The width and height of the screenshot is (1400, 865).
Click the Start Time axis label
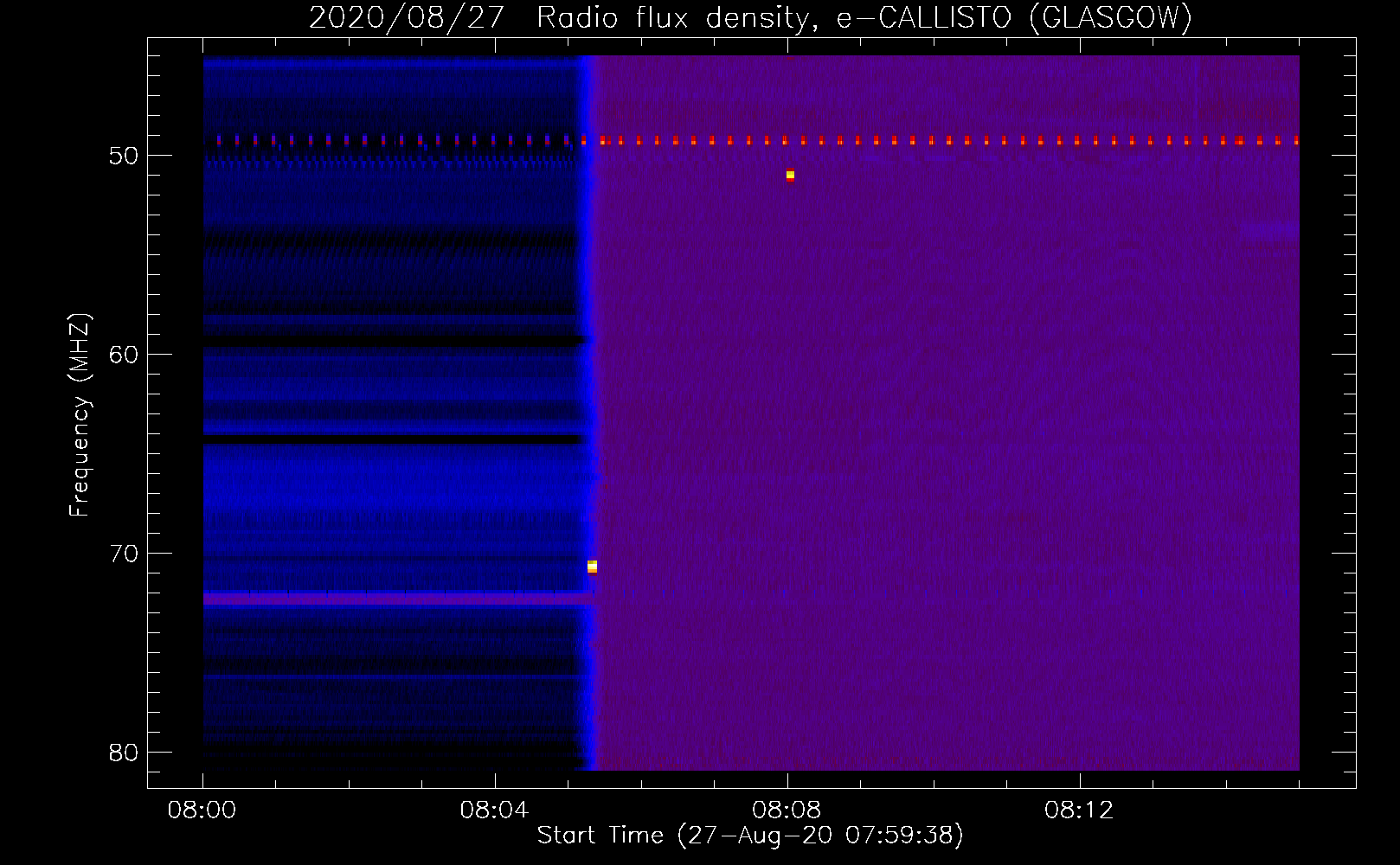pyautogui.click(x=750, y=836)
